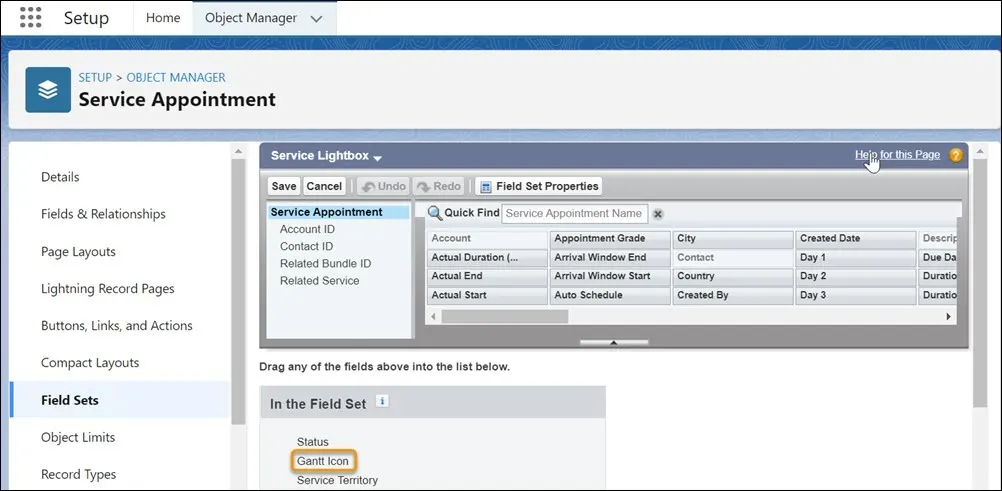Select Service Territory in the field set list

(x=337, y=480)
